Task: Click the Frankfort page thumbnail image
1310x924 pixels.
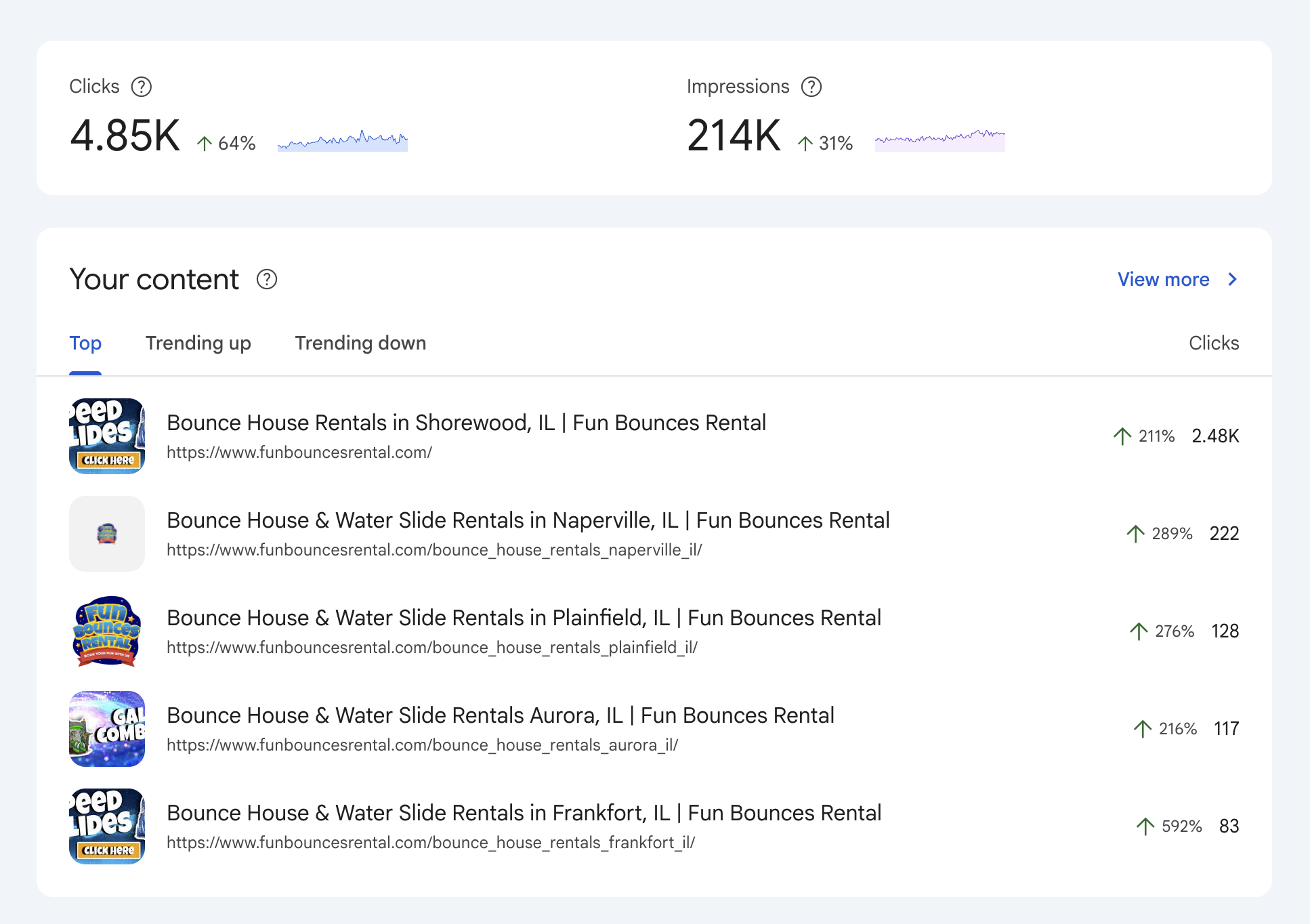Action: [x=107, y=826]
